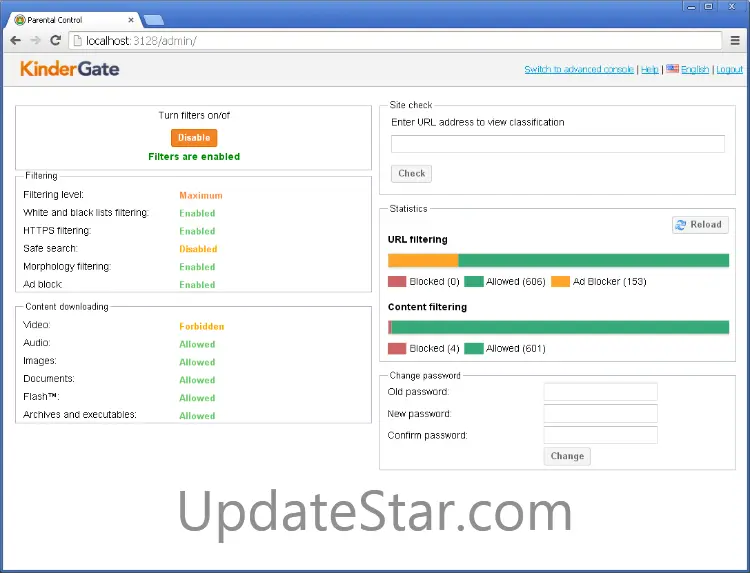The image size is (750, 573).
Task: Click the orange Ad Blocker (153) legend swatch
Action: coord(561,282)
